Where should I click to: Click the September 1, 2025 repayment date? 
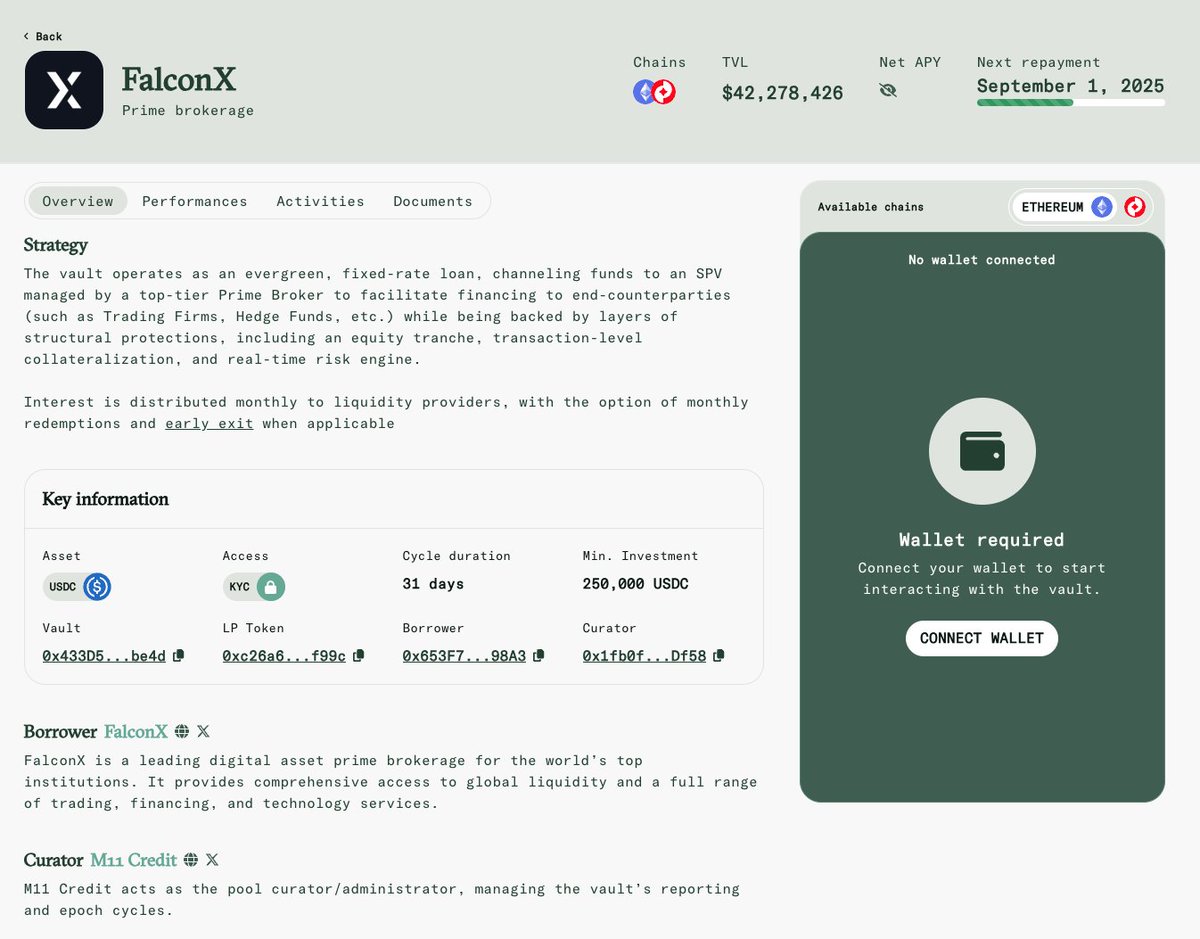pos(1071,86)
